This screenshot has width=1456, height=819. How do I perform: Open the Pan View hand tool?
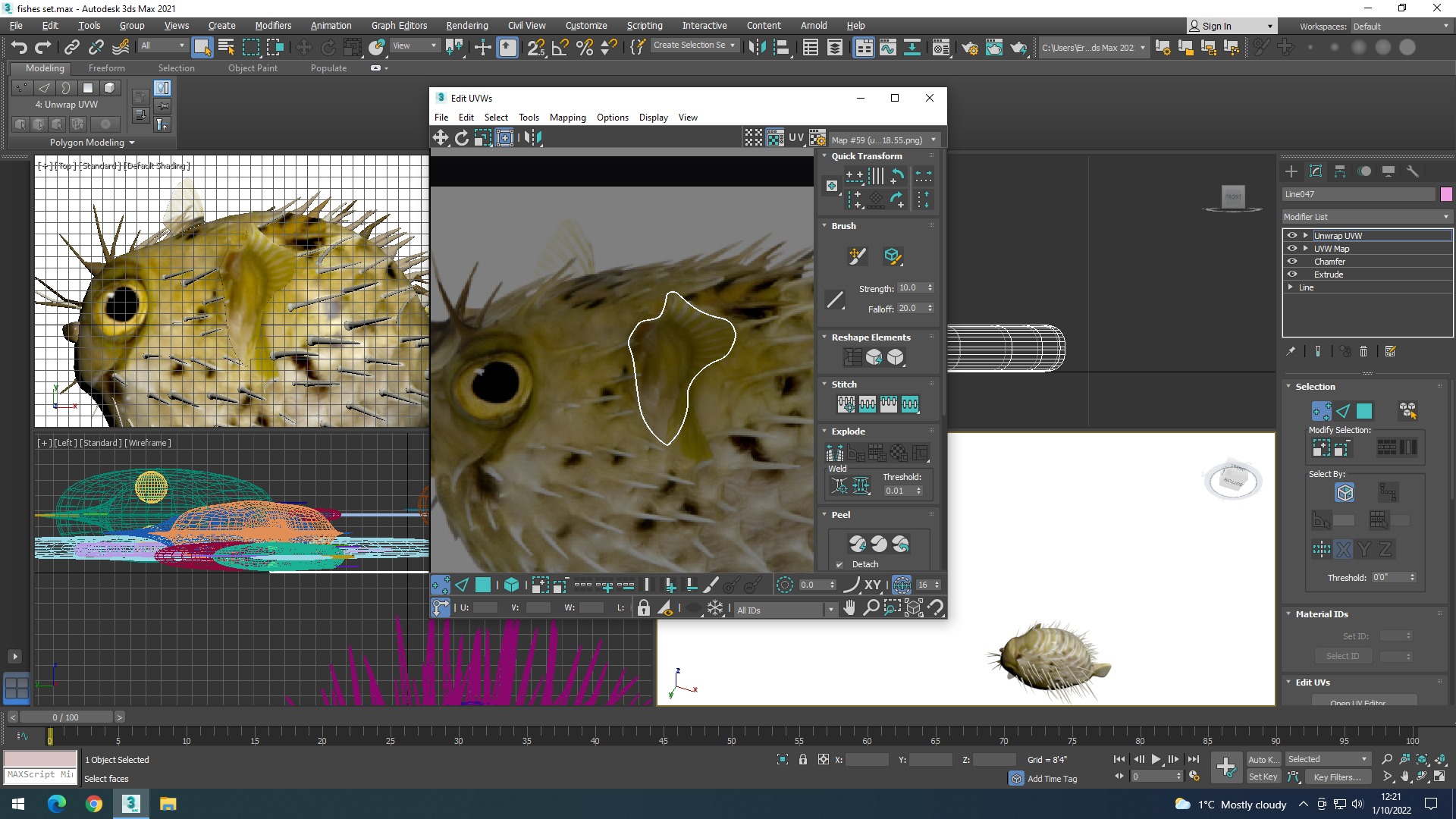[x=849, y=608]
